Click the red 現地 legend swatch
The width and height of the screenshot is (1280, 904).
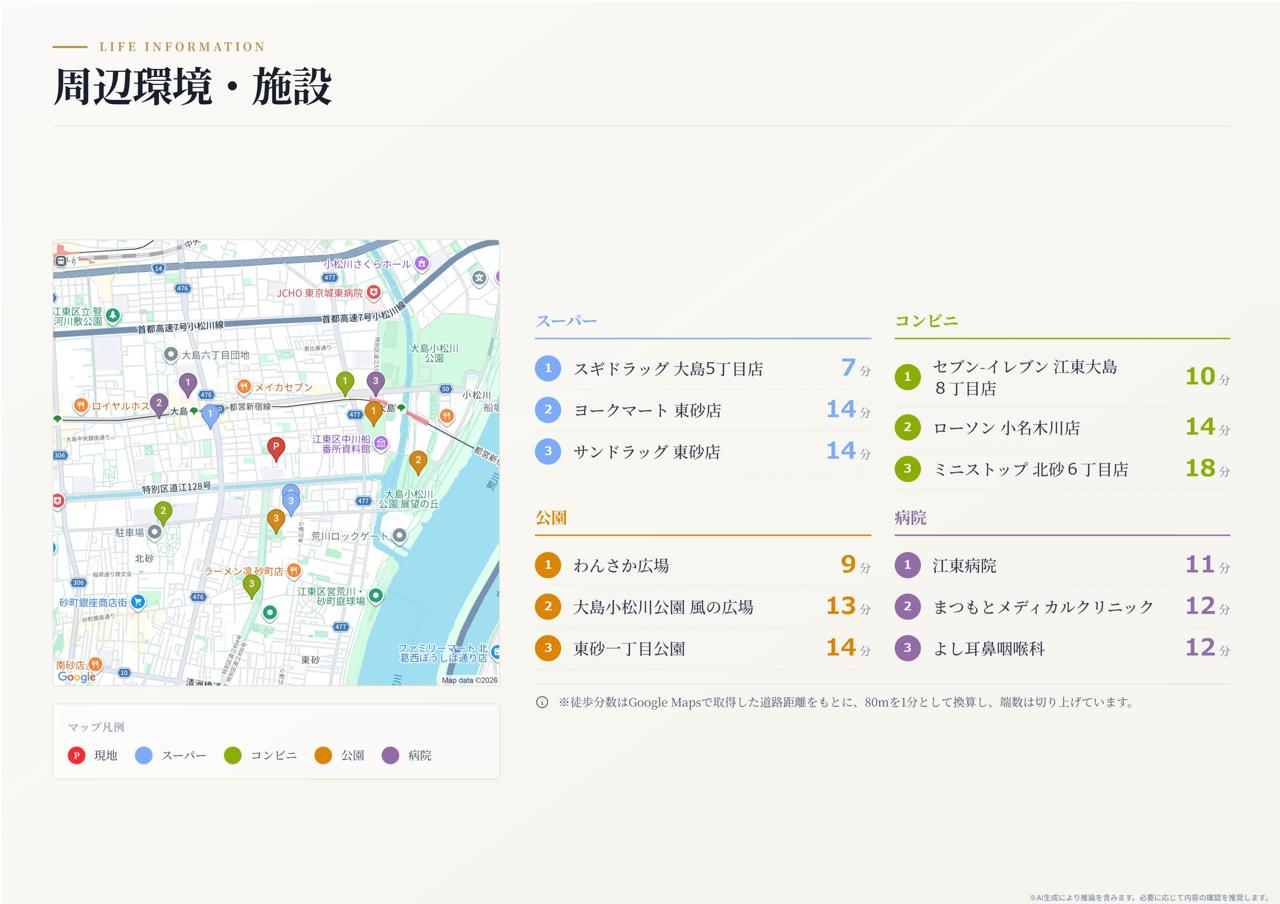[76, 755]
